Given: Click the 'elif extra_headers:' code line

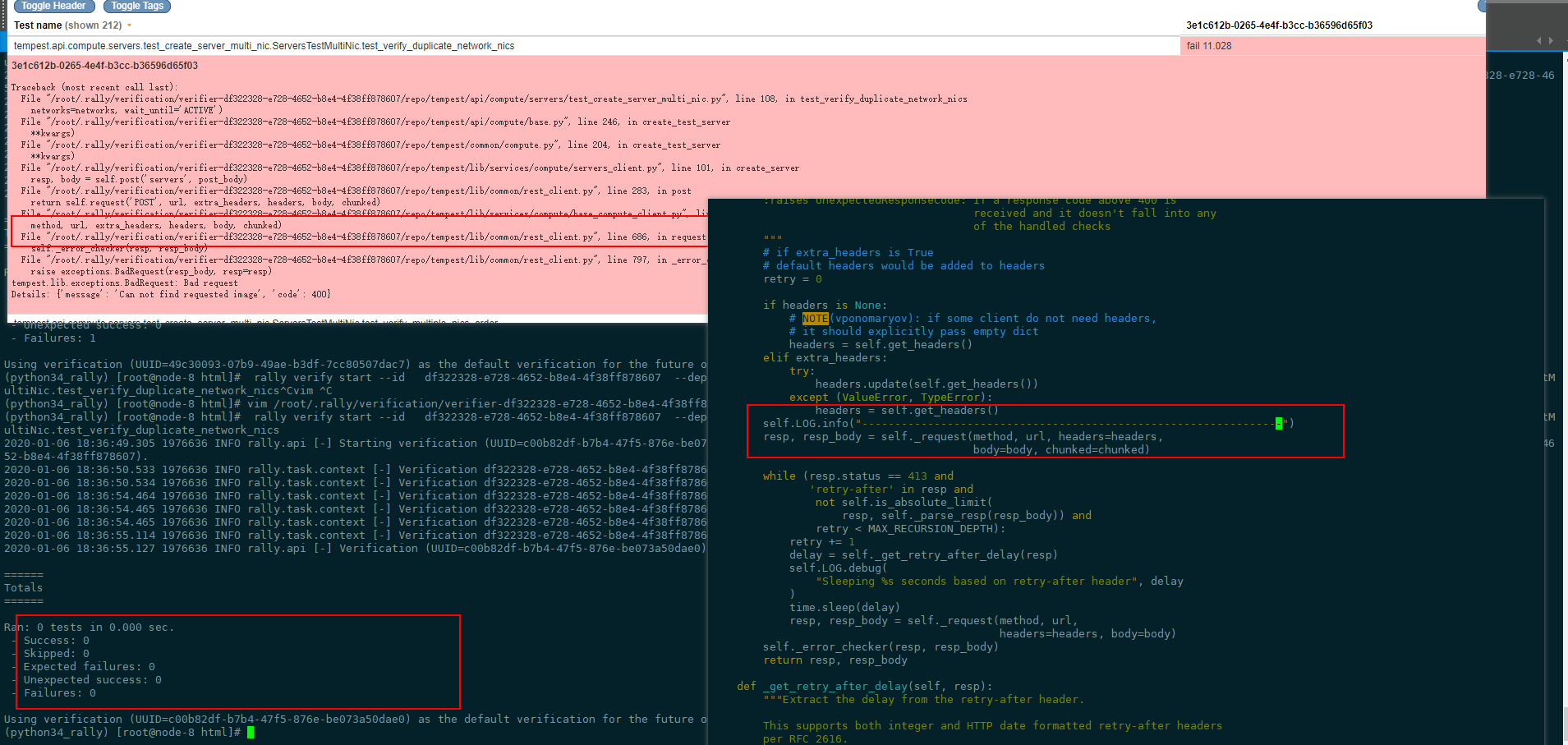Looking at the screenshot, I should [x=825, y=357].
